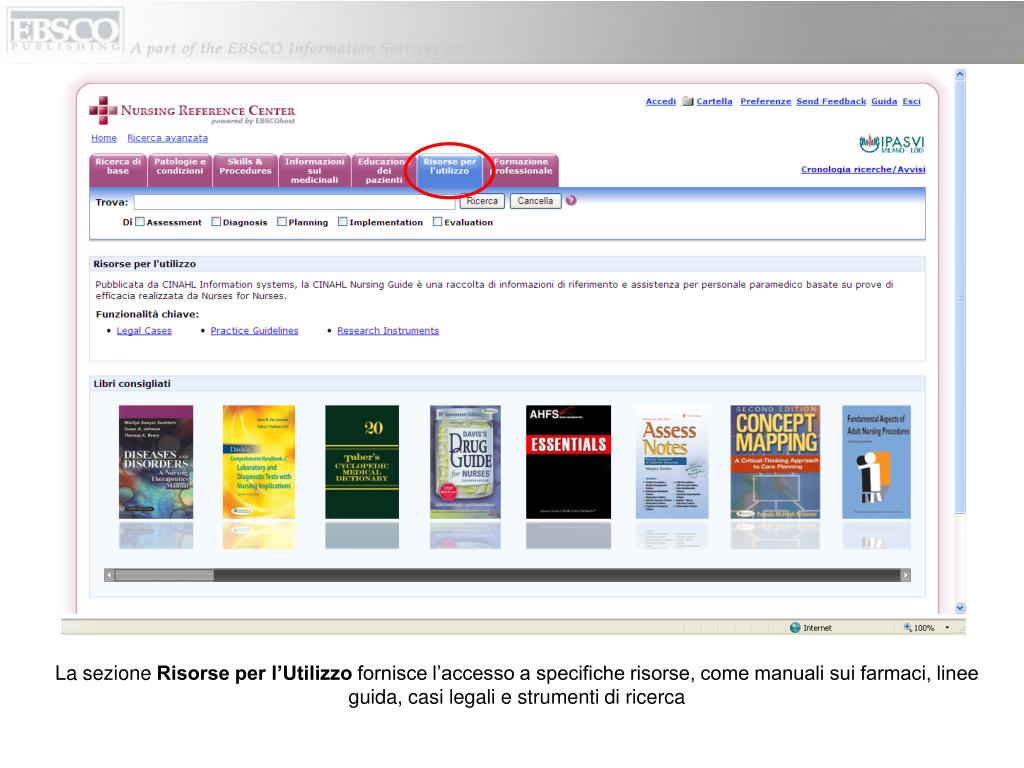
Task: Open the Guida help link
Action: click(884, 101)
